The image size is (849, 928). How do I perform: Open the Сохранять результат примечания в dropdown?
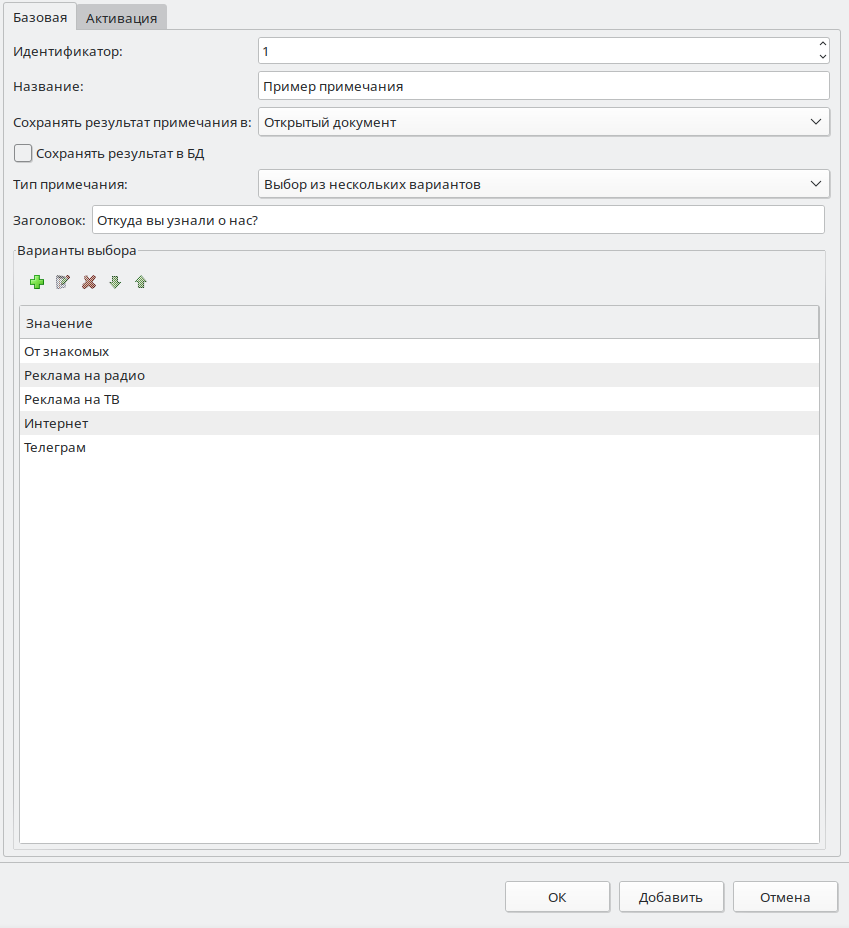(x=543, y=122)
